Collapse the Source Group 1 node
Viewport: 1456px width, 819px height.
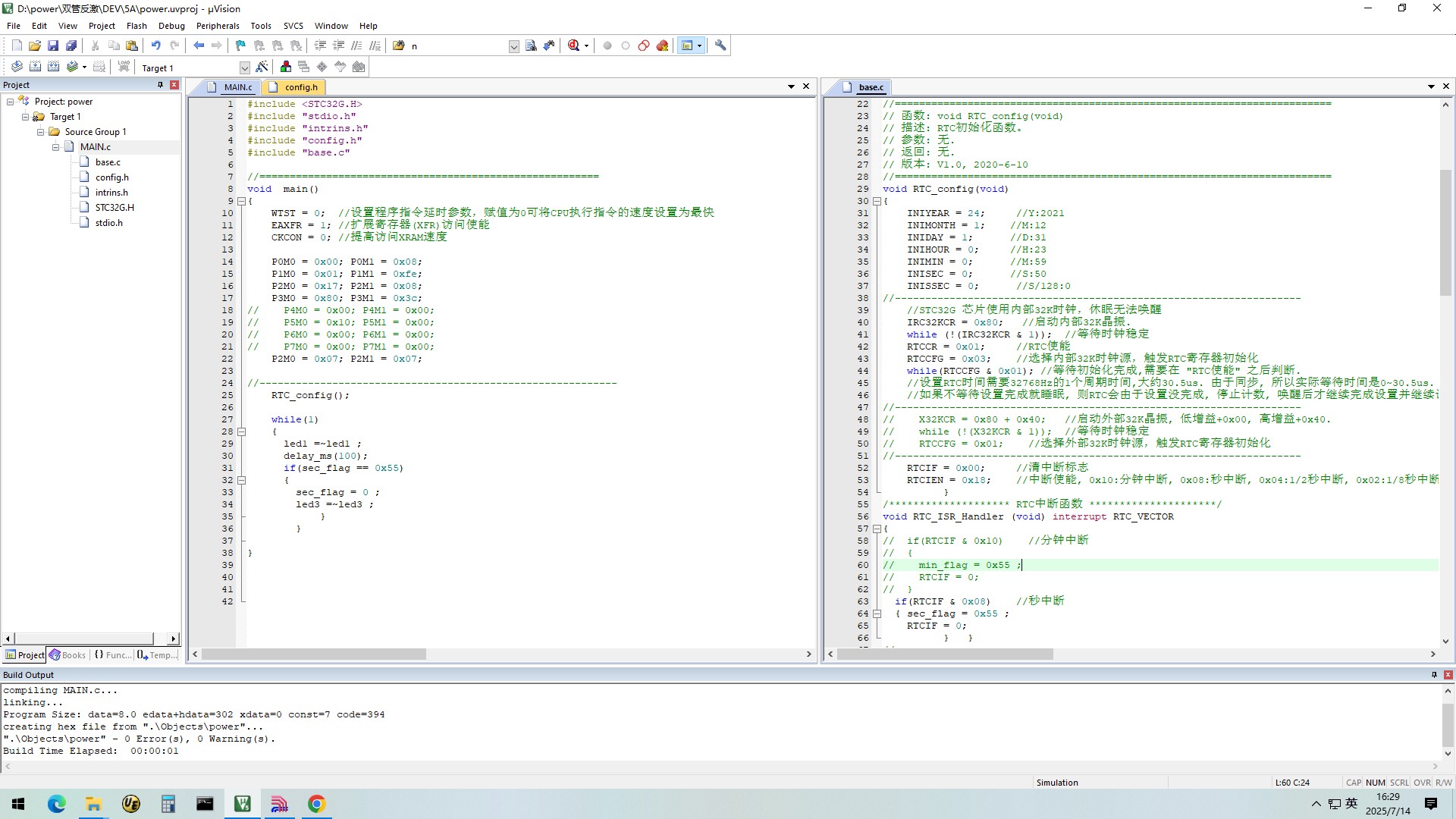pyautogui.click(x=40, y=132)
